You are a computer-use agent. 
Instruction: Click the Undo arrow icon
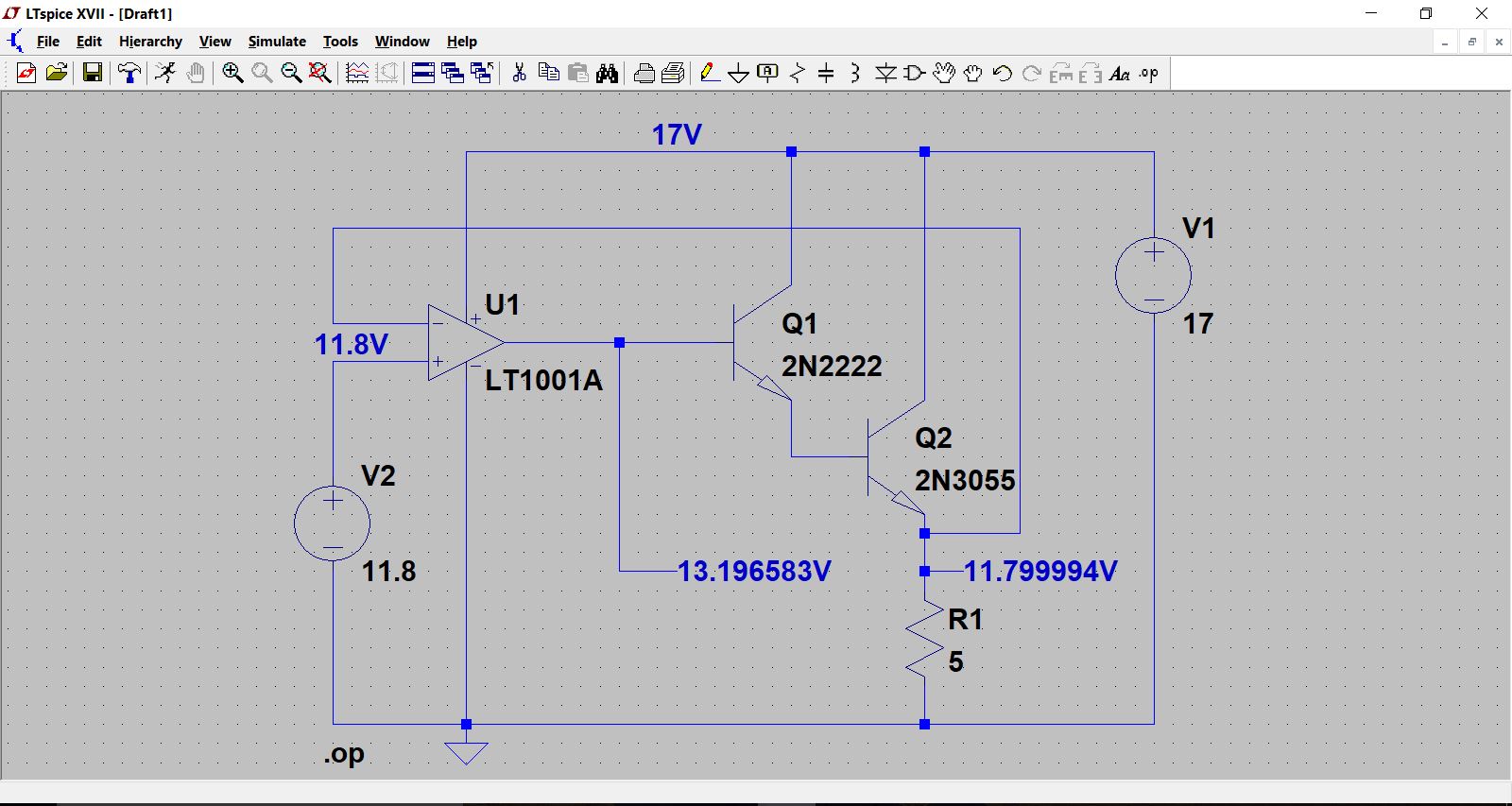(1003, 73)
